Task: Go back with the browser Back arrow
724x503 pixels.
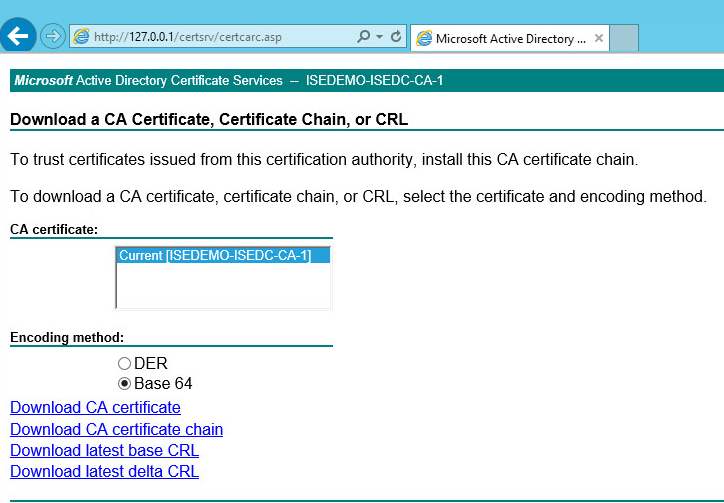Action: 18,35
